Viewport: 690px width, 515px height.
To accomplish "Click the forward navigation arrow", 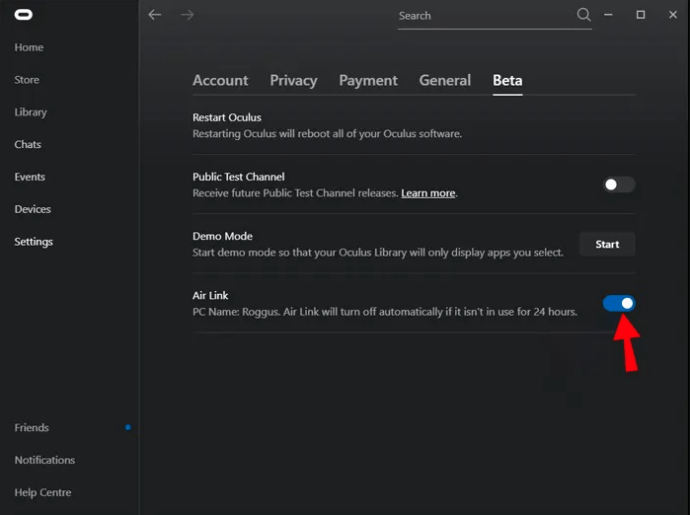I will coord(187,15).
